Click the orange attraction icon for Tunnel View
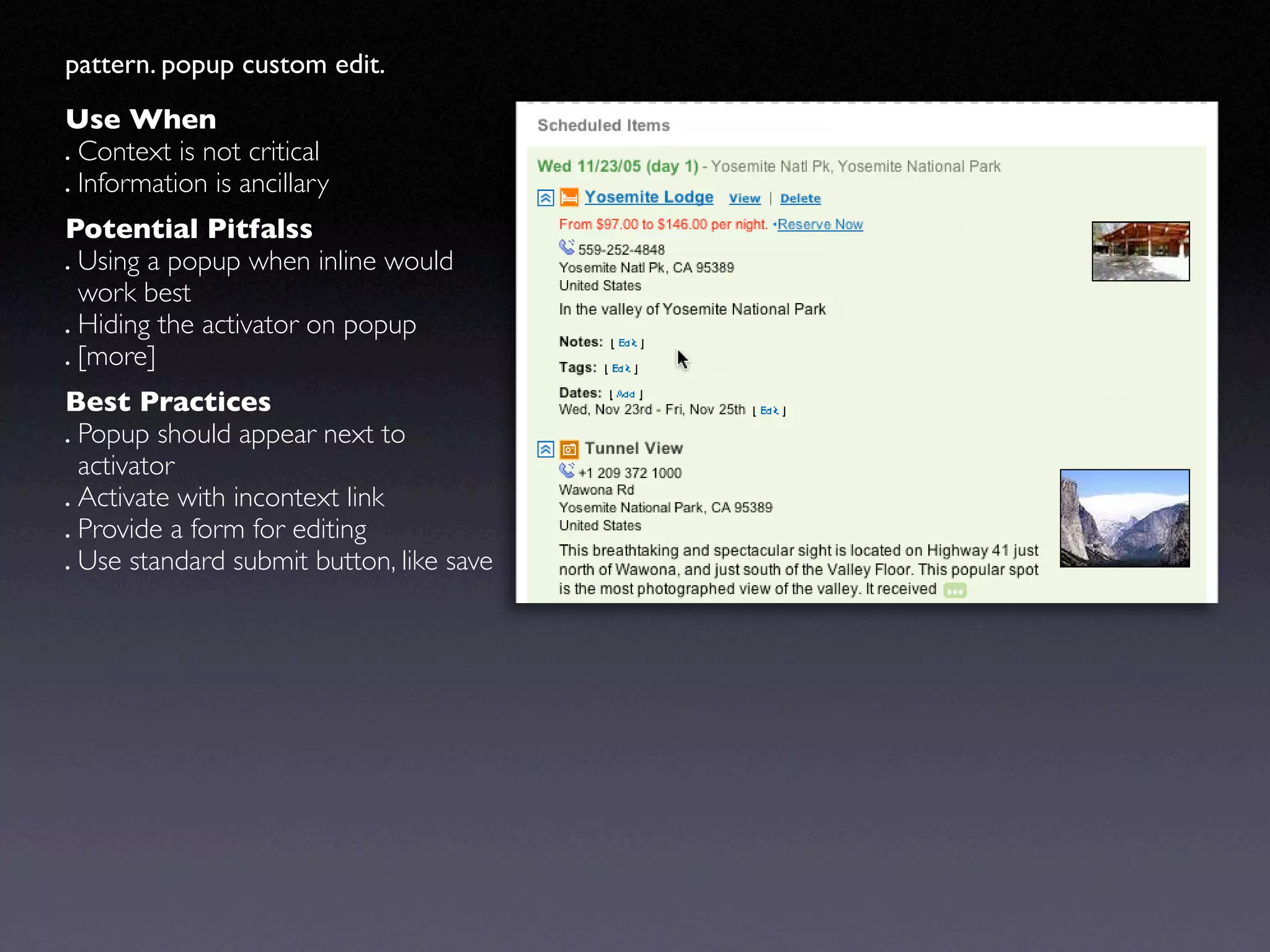Screen dimensions: 1270x952 coord(569,449)
